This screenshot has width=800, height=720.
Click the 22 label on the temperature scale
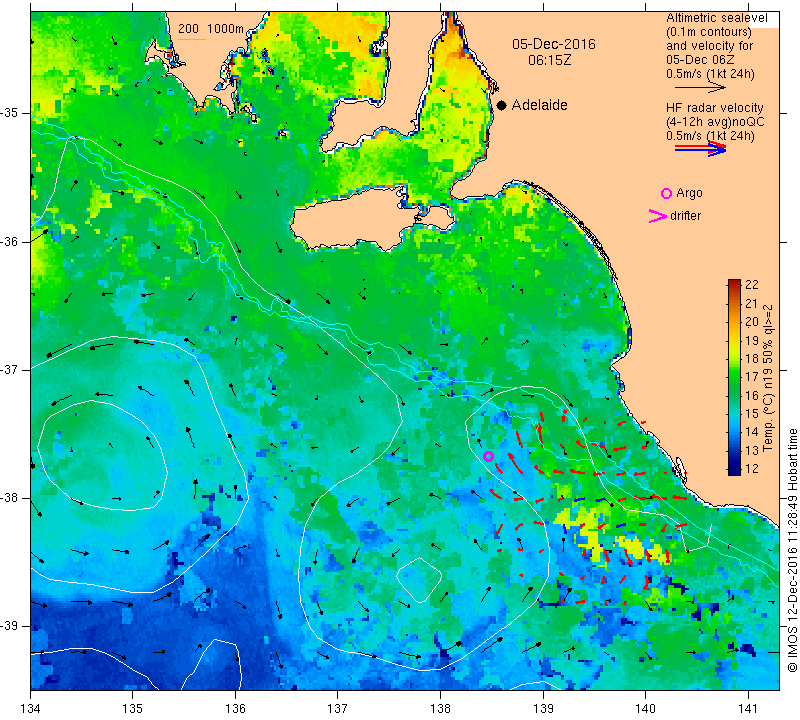click(752, 285)
